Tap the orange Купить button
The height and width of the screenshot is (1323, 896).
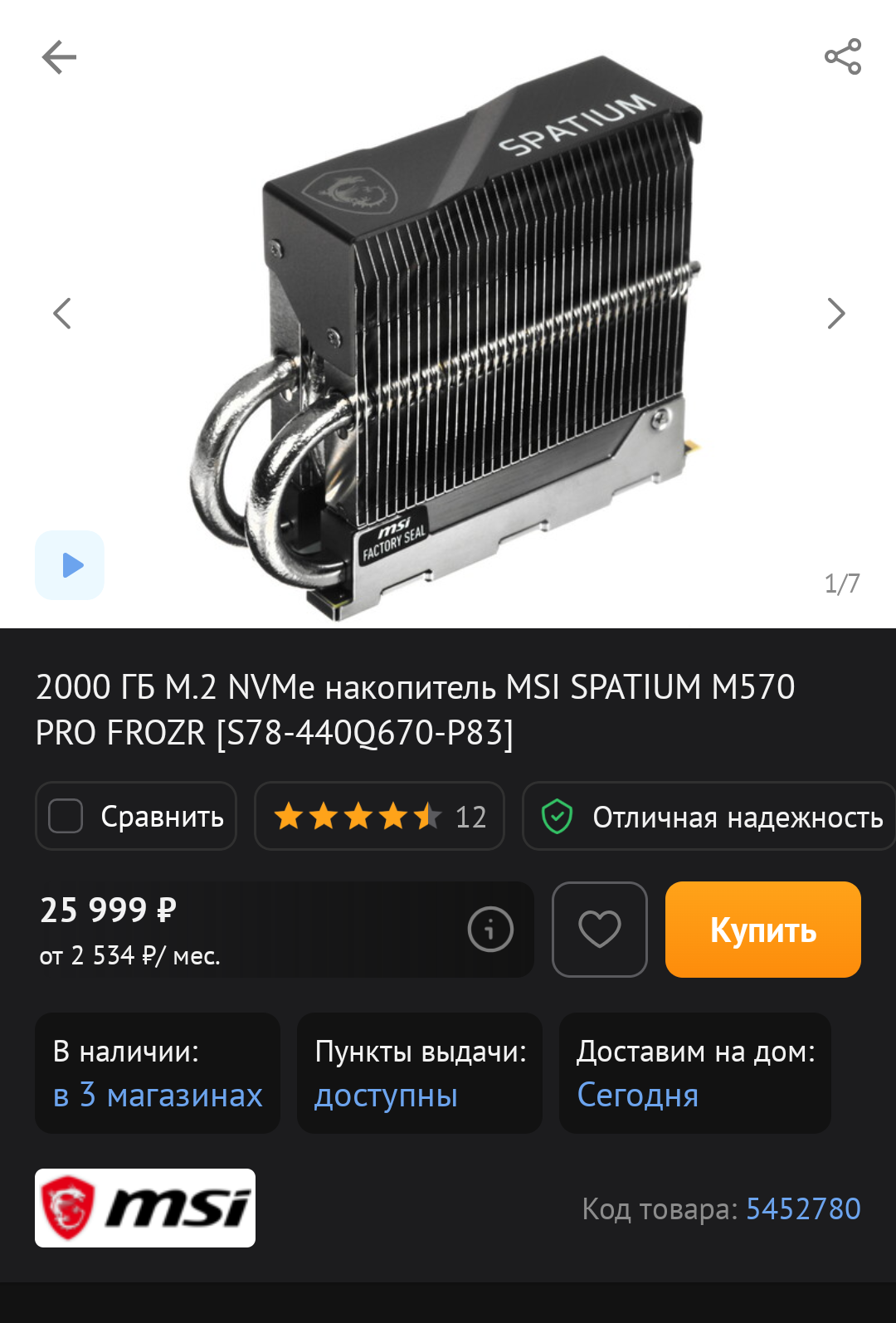point(763,930)
